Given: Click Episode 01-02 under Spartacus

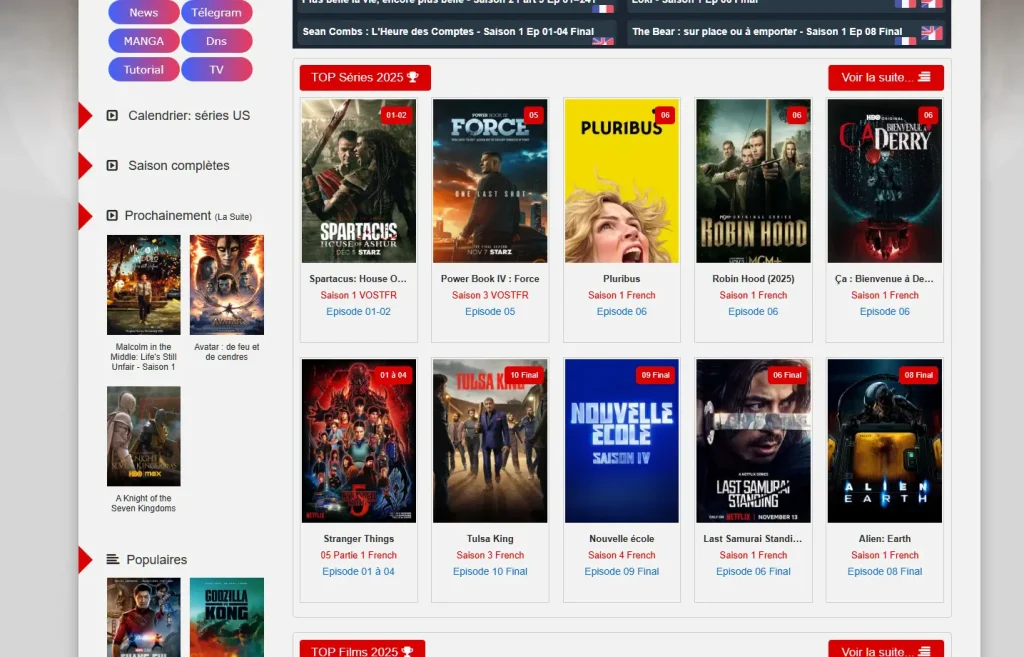Looking at the screenshot, I should [x=359, y=312].
